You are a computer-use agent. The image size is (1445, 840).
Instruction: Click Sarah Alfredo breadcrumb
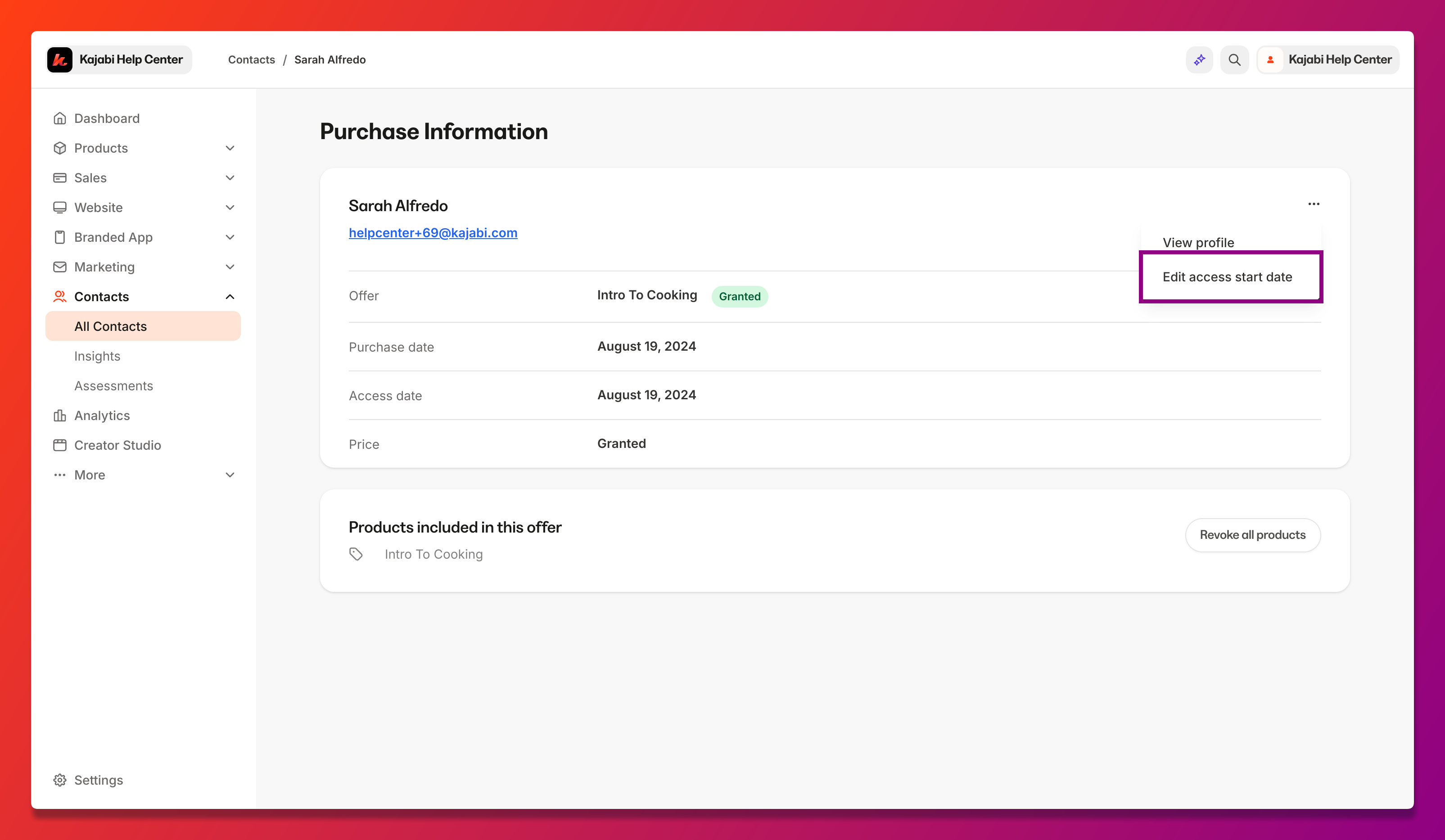(x=330, y=59)
